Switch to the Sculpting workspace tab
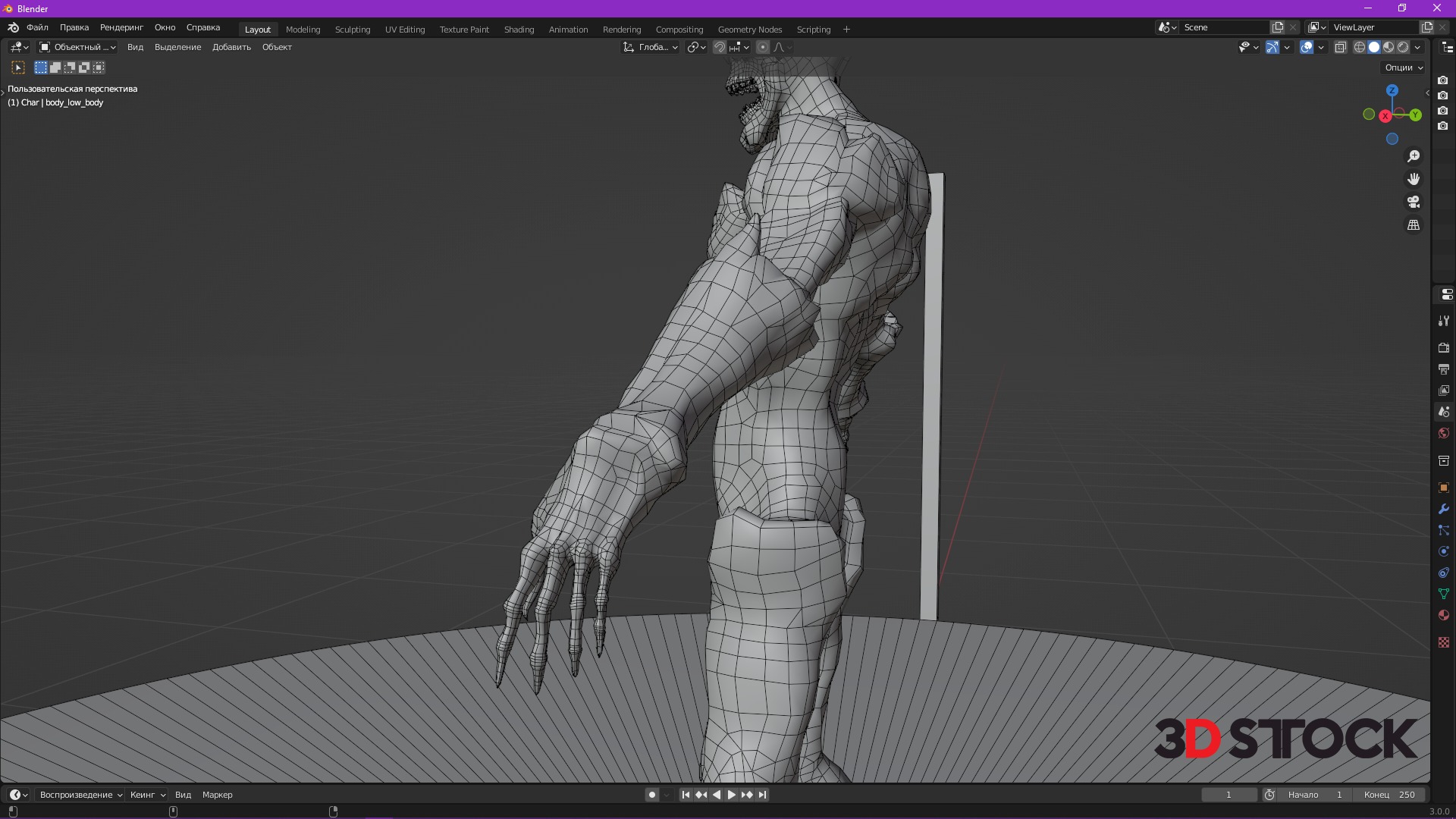Screen dimensions: 1456x819 tap(353, 30)
